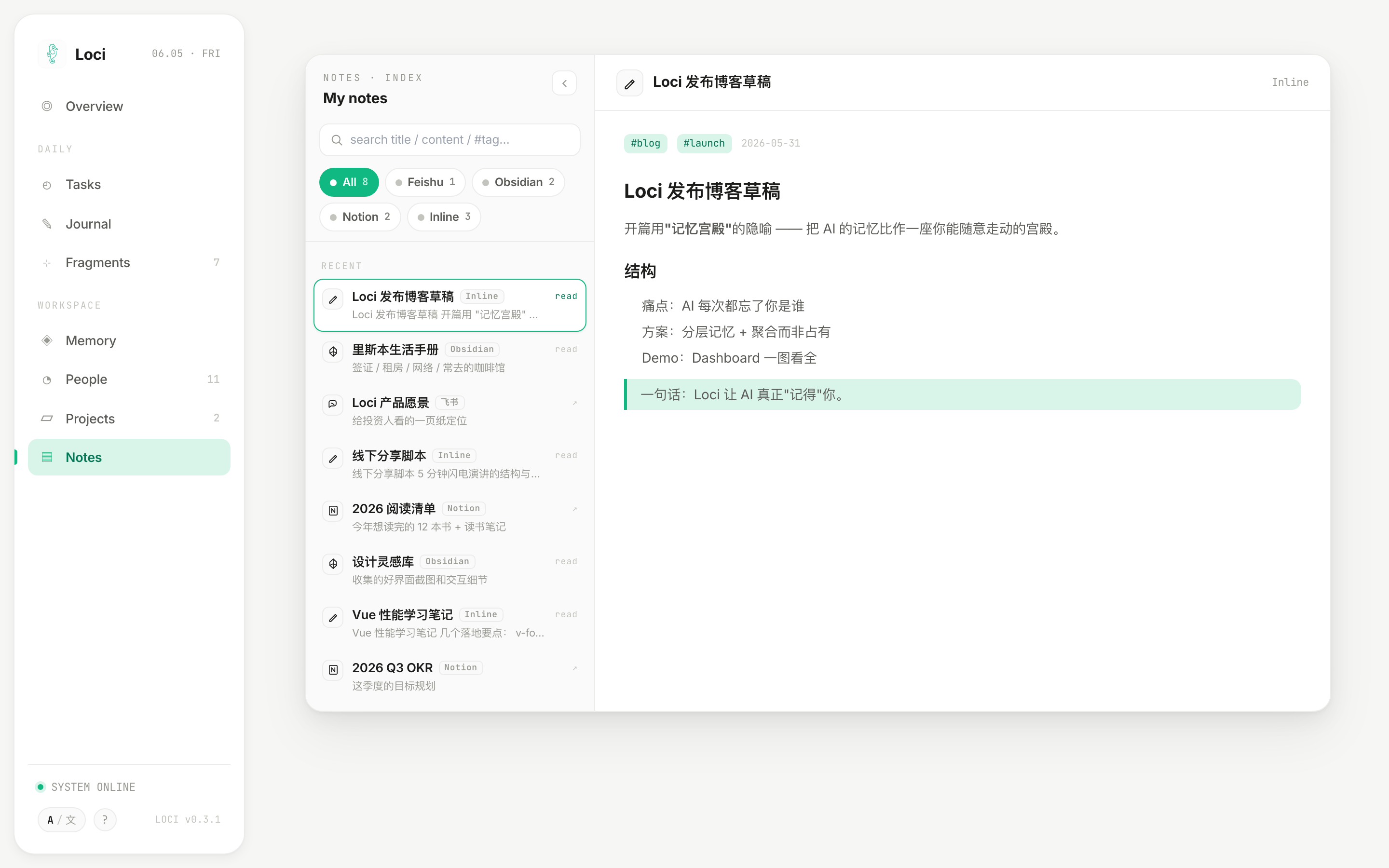Click the date 2026-05-31
This screenshot has height=868, width=1389.
[x=770, y=144]
